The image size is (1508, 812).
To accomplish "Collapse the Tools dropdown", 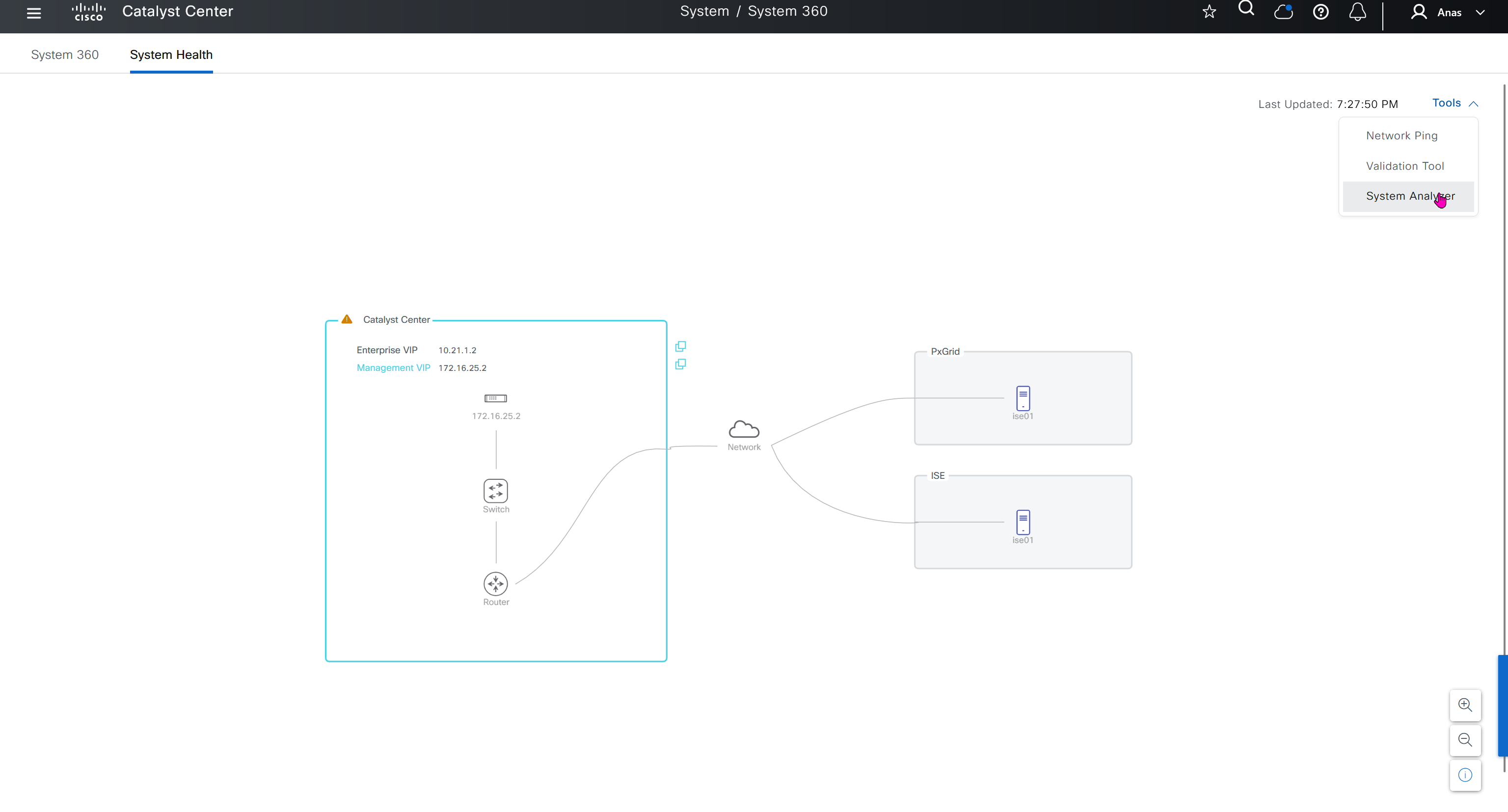I will 1454,103.
